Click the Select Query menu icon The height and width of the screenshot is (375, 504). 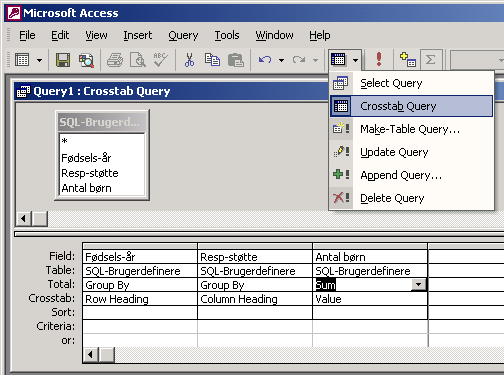[x=341, y=83]
